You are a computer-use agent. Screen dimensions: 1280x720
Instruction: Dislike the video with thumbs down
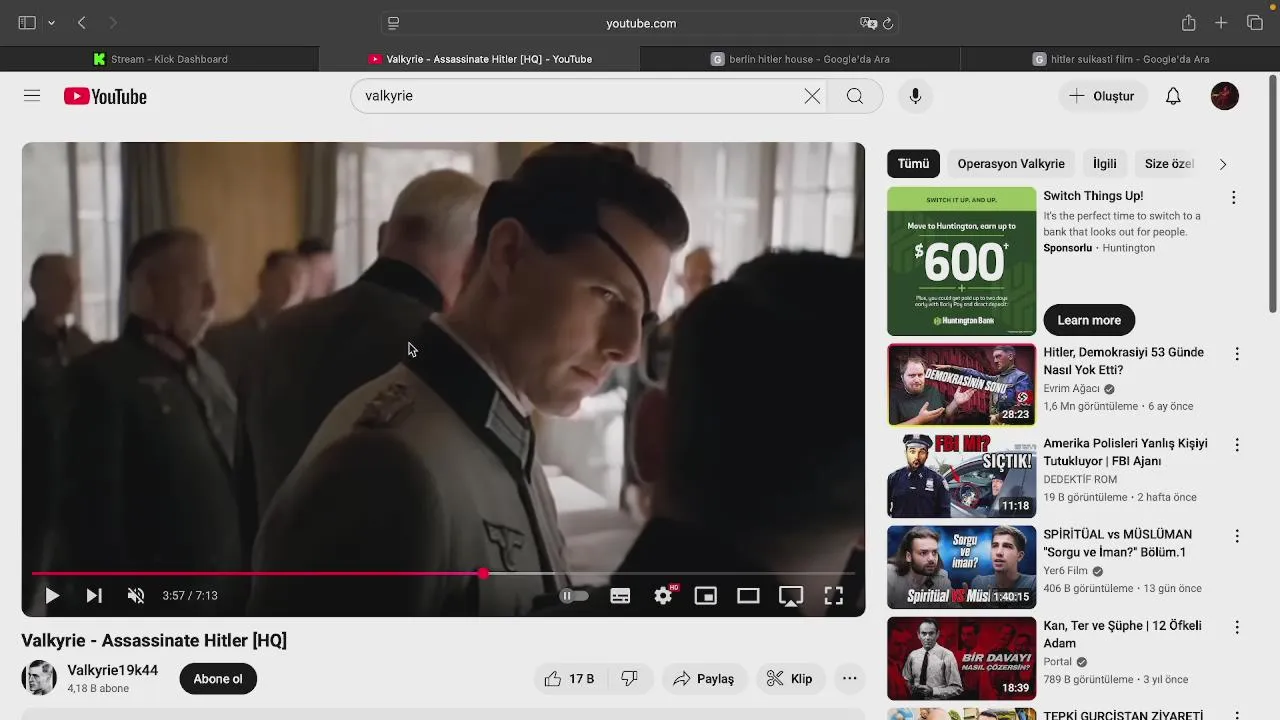629,679
